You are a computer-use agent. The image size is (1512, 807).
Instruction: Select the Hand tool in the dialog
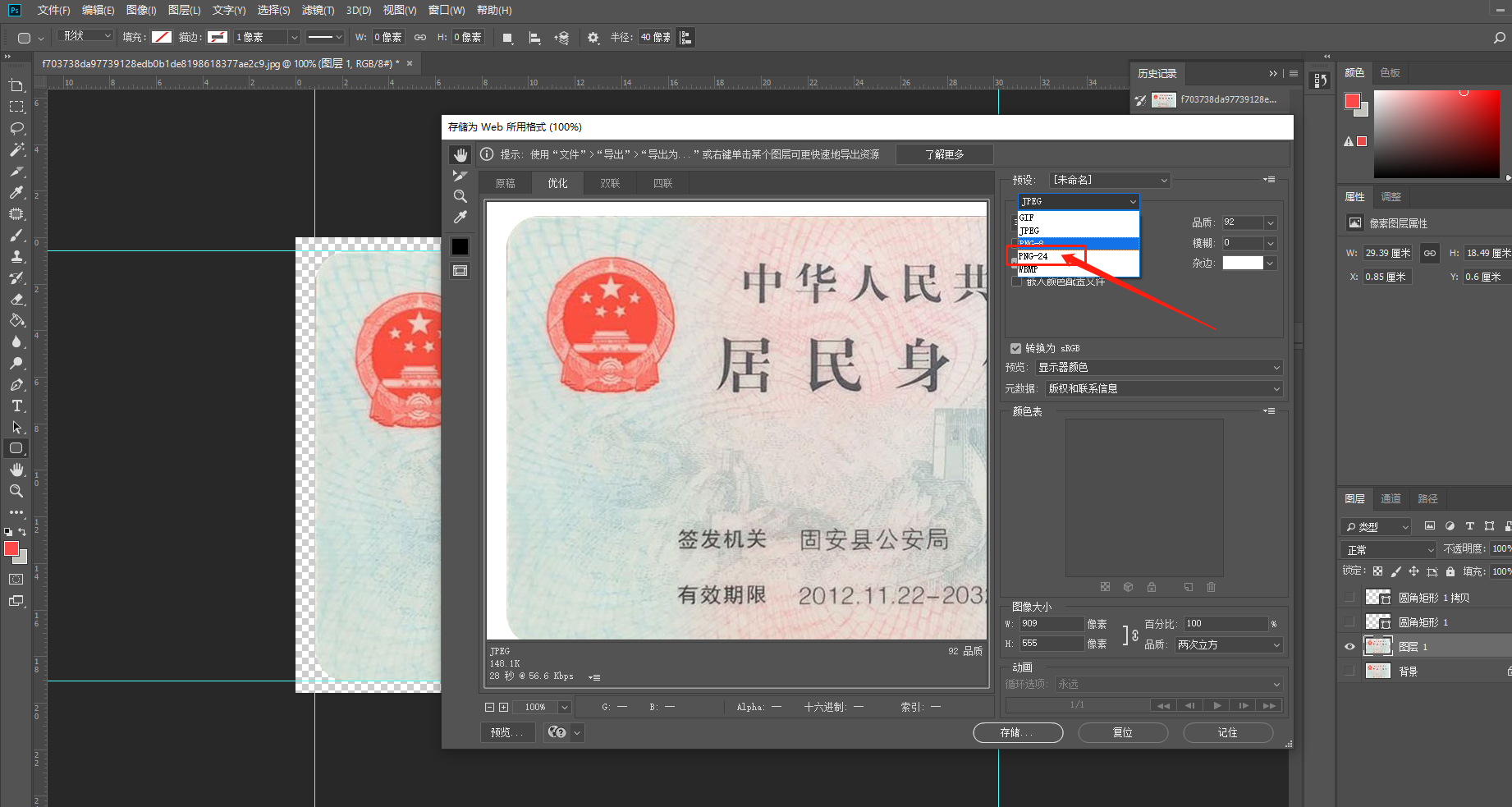(460, 154)
